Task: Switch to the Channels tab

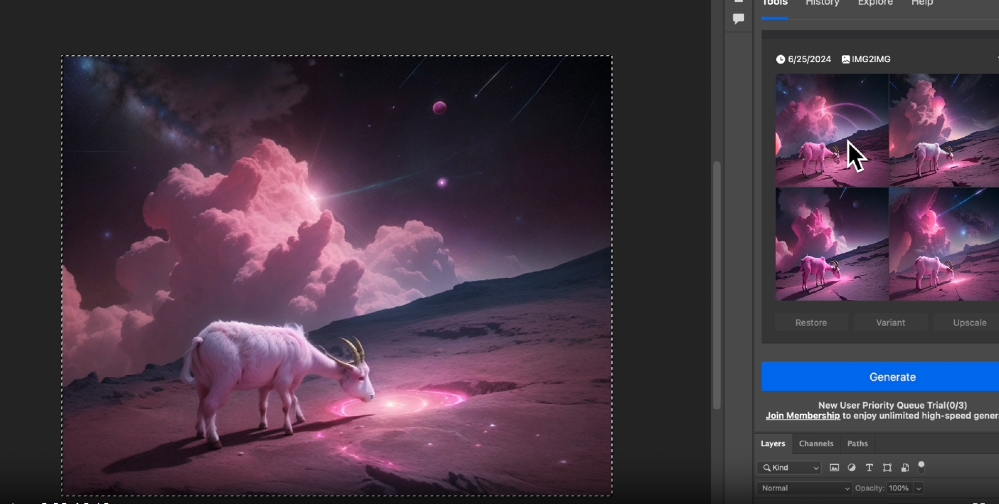Action: (x=816, y=443)
